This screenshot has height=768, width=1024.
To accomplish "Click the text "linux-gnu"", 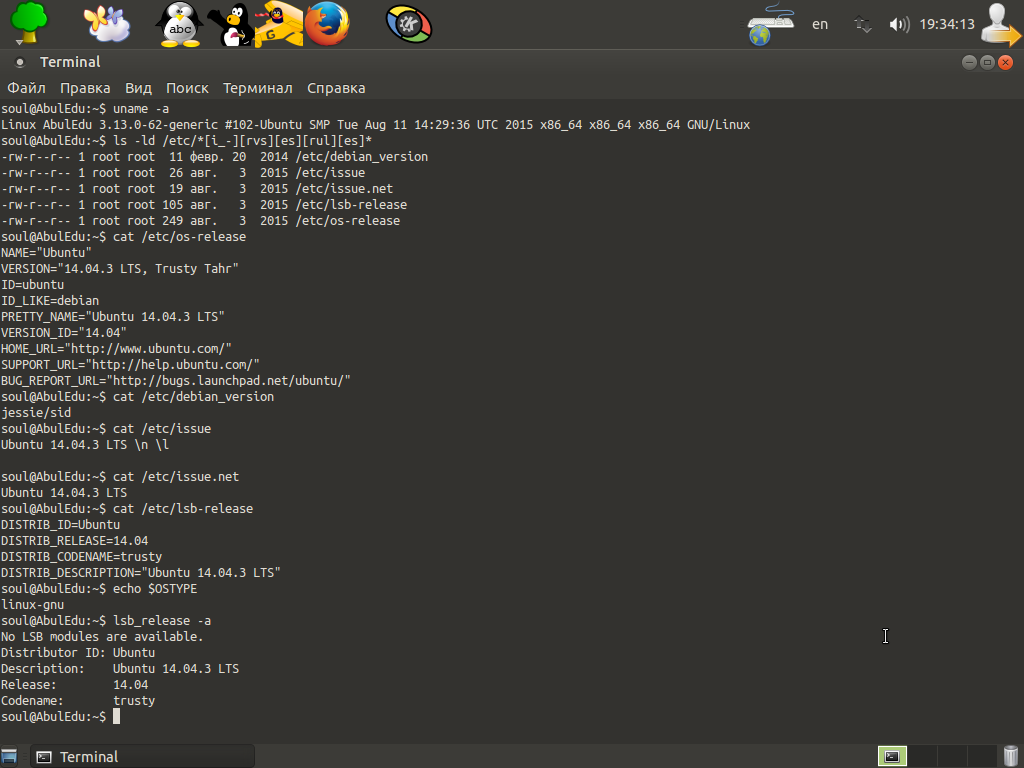I will [33, 605].
